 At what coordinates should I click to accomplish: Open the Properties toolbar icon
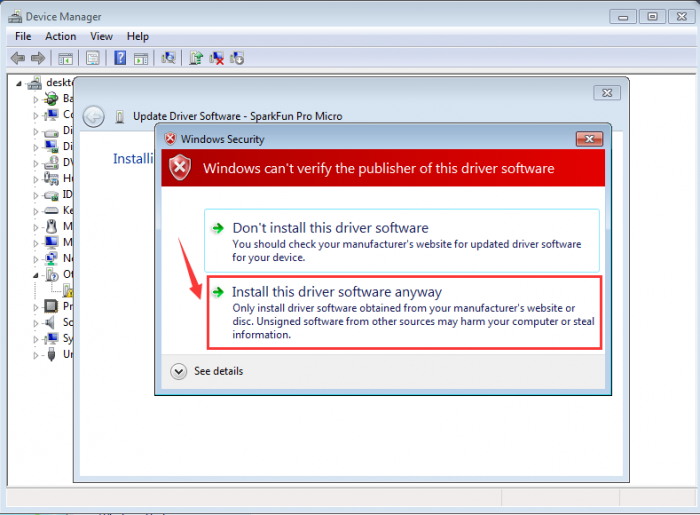(93, 58)
